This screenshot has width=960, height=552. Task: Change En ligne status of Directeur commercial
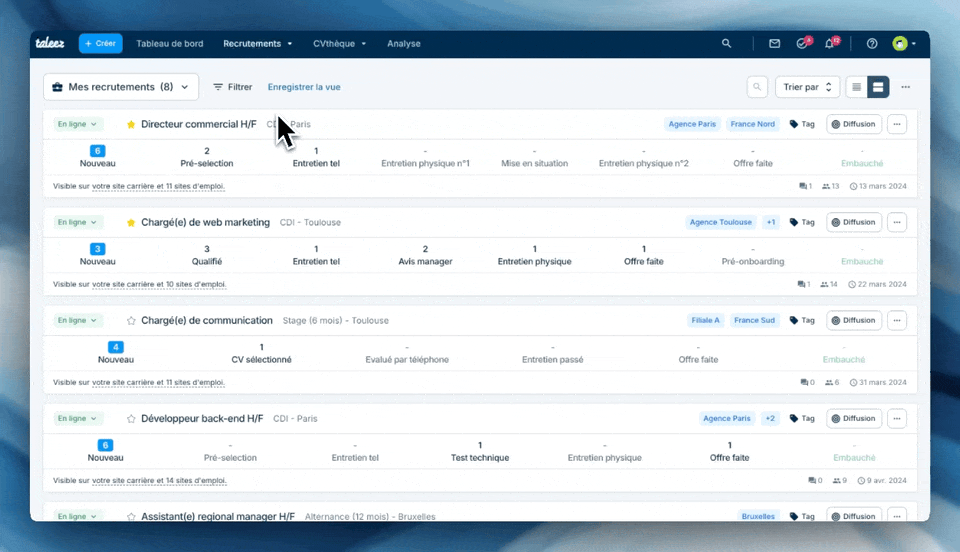click(x=77, y=124)
